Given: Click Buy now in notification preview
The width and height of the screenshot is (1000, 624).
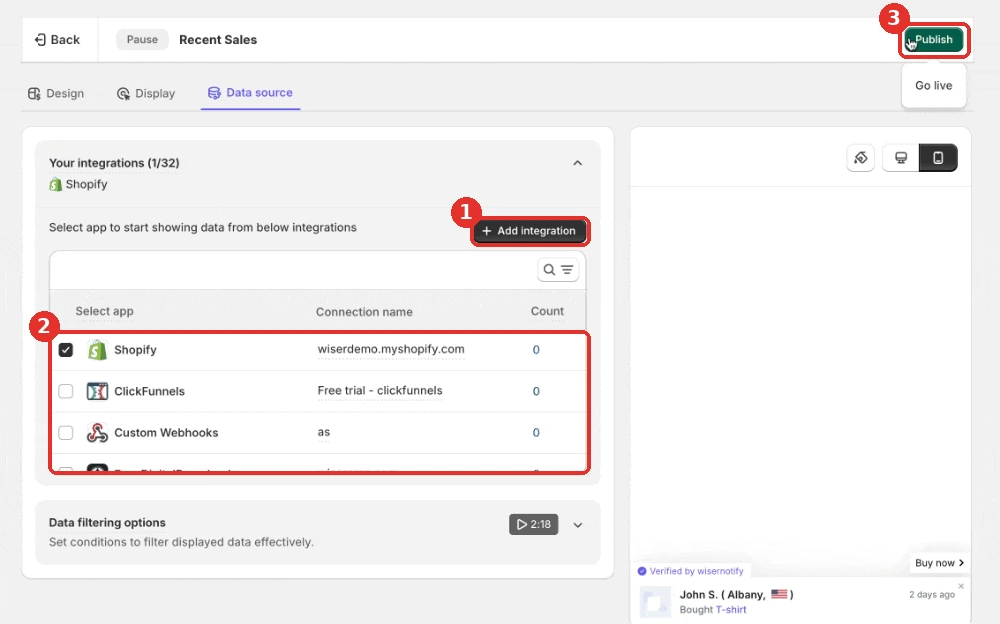Looking at the screenshot, I should 939,563.
